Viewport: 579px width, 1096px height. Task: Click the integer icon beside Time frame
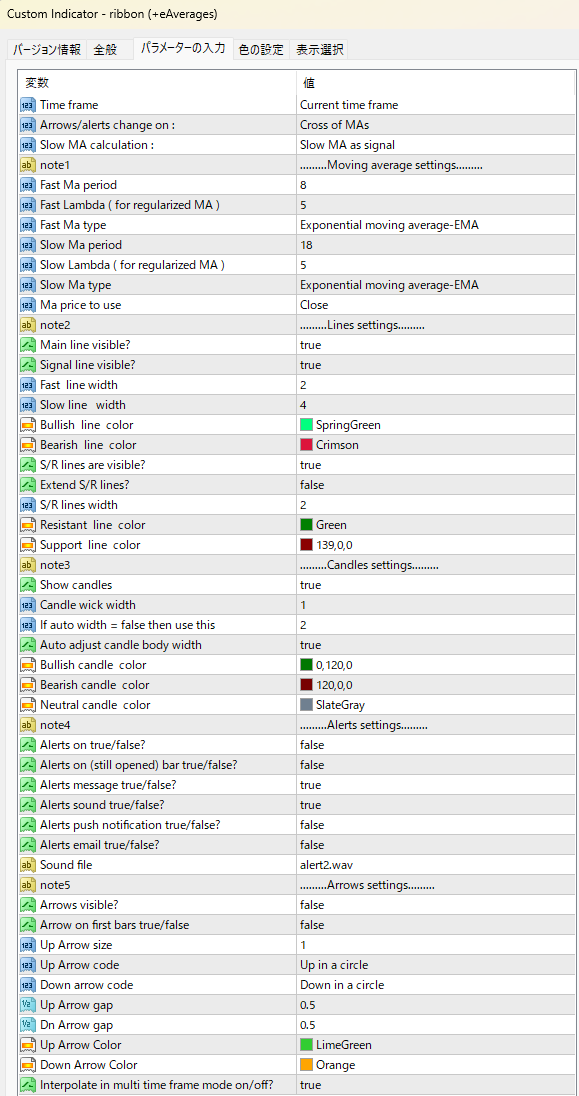pyautogui.click(x=28, y=105)
